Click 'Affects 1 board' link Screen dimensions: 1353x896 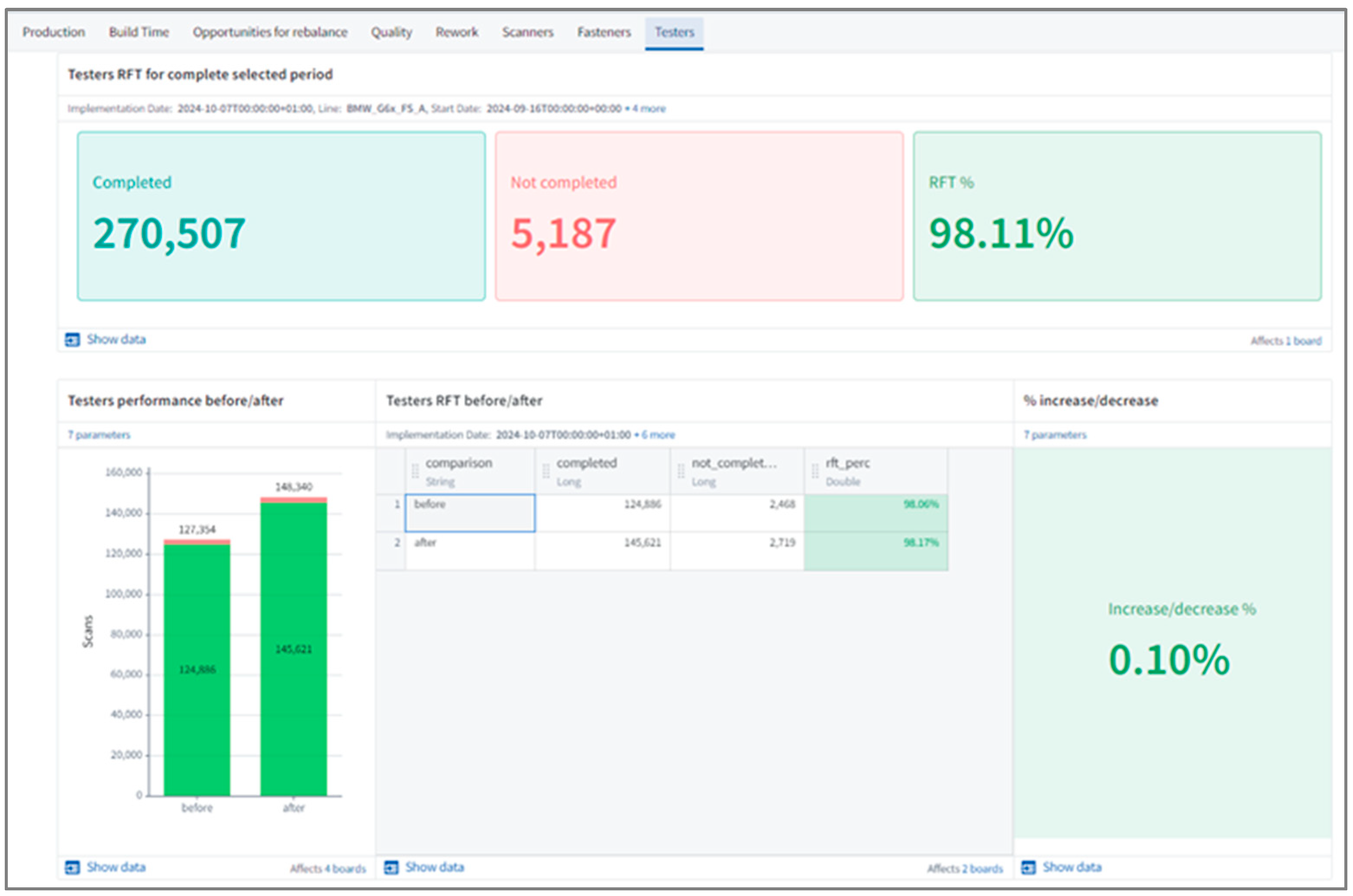point(1285,341)
